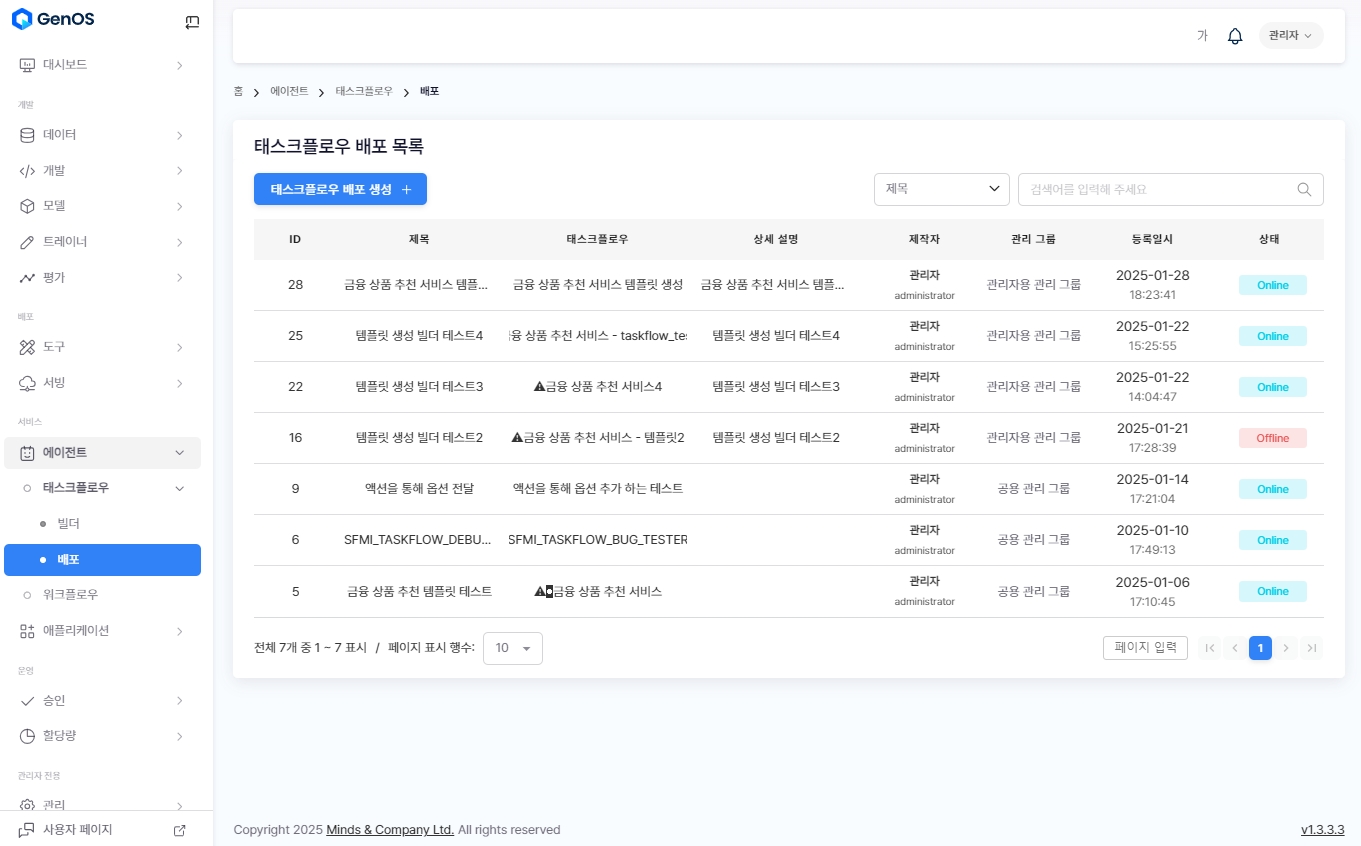Open the 서빙 cloud icon menu
The width and height of the screenshot is (1361, 846).
tap(28, 383)
